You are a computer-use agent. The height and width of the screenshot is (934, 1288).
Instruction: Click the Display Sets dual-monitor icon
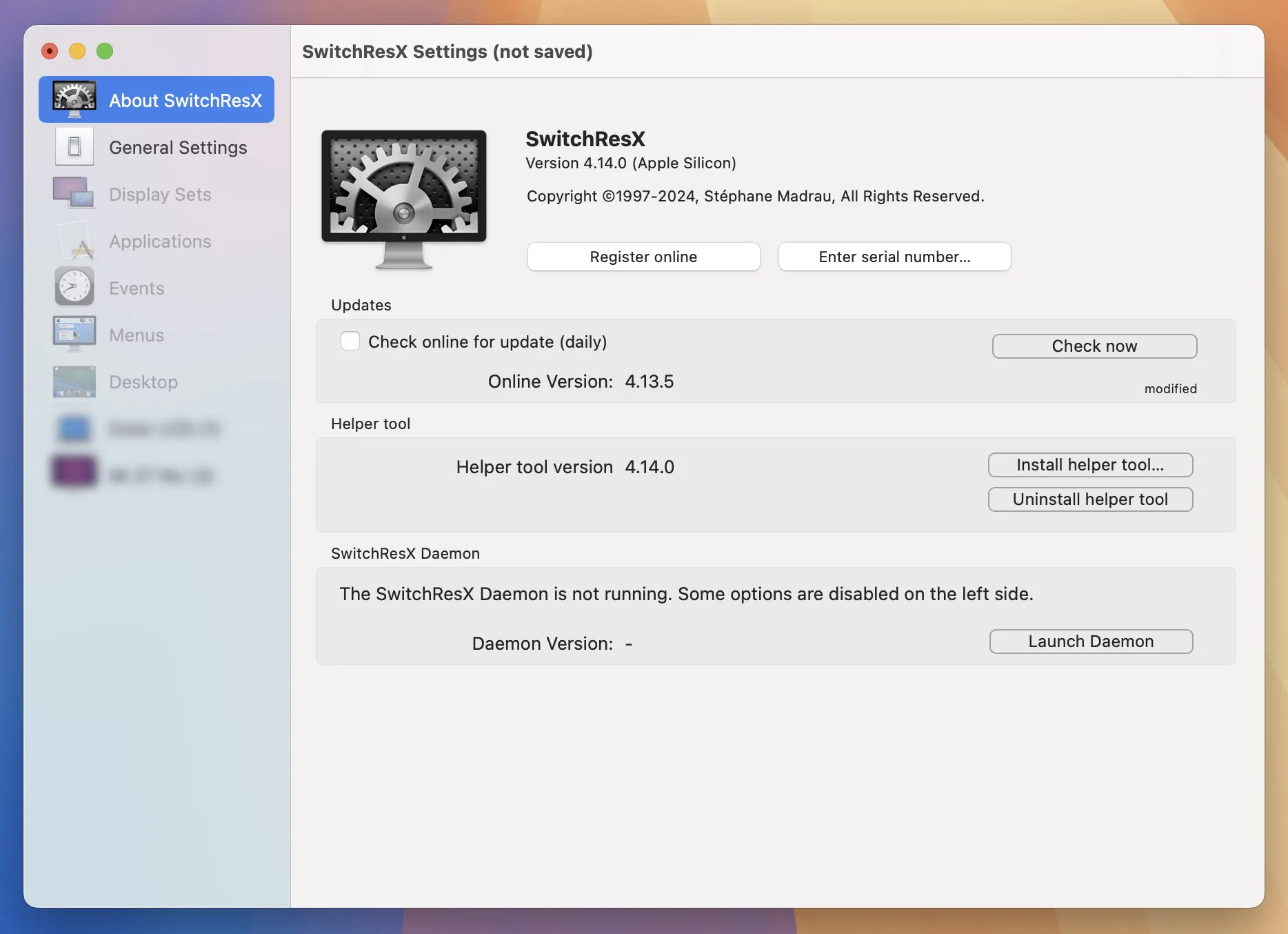[x=74, y=192]
